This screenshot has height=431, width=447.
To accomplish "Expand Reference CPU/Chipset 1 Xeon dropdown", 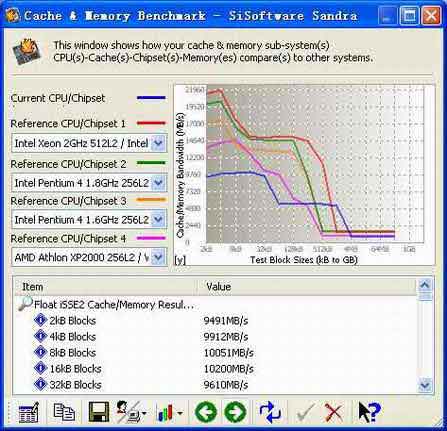I will tap(158, 144).
